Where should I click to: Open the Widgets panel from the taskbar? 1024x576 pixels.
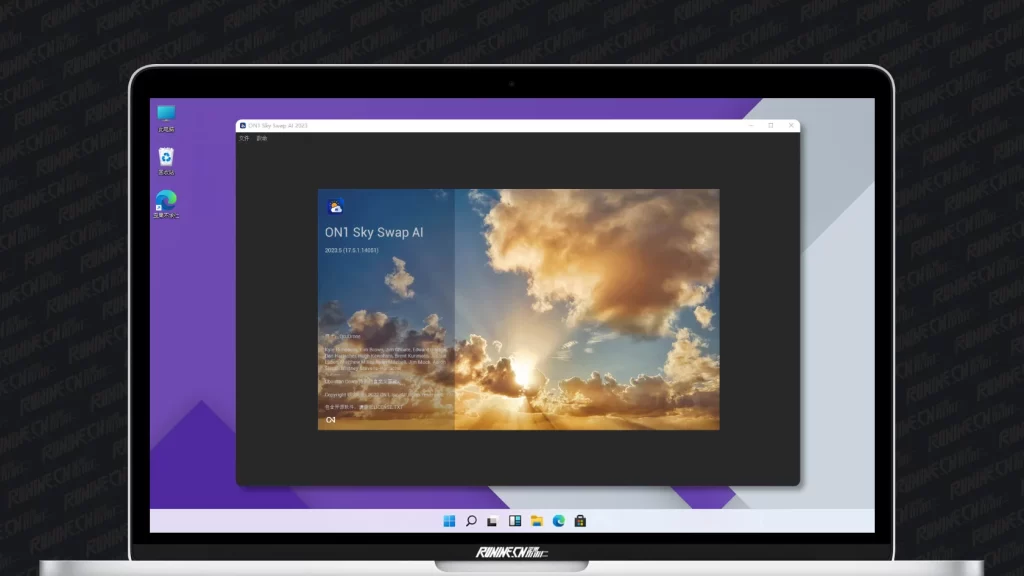(515, 521)
